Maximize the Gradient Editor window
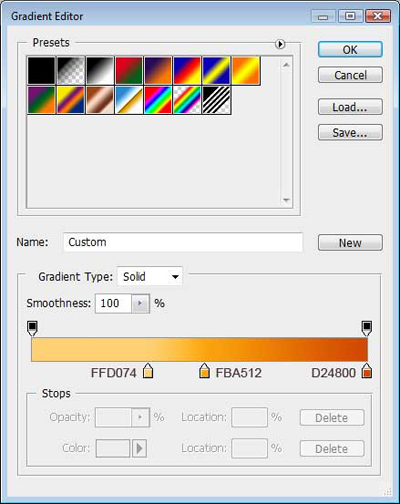 coord(350,16)
